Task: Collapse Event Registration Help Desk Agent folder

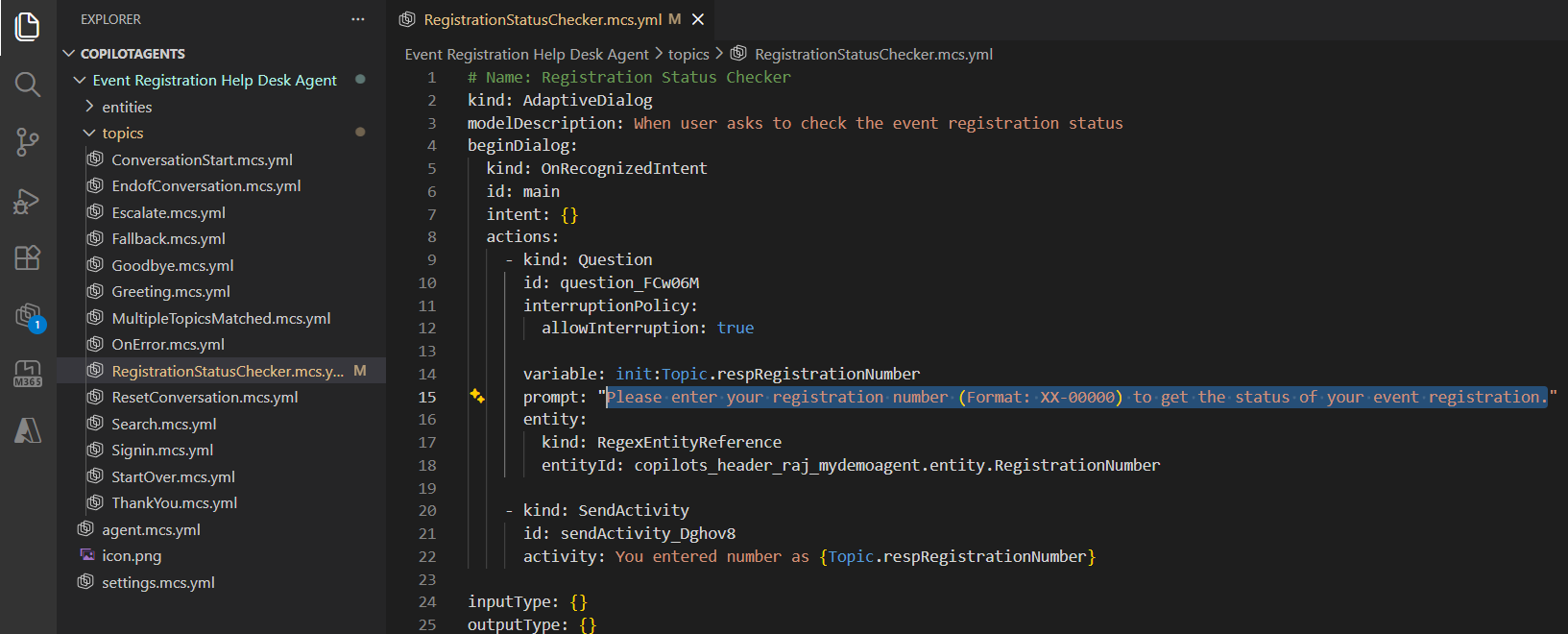Action: [81, 81]
